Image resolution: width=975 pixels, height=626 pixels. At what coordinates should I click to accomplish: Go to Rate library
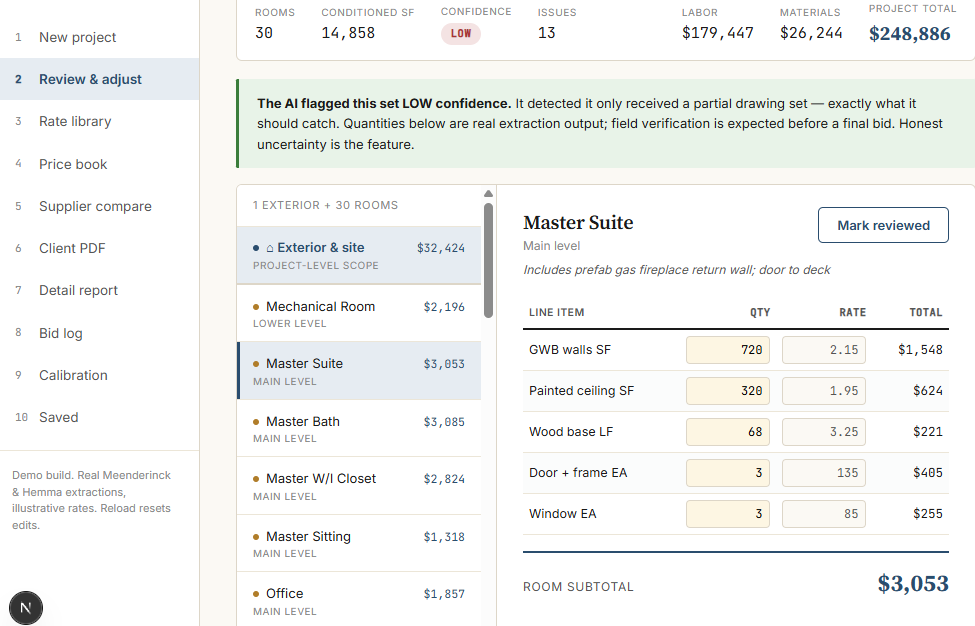[x=99, y=121]
